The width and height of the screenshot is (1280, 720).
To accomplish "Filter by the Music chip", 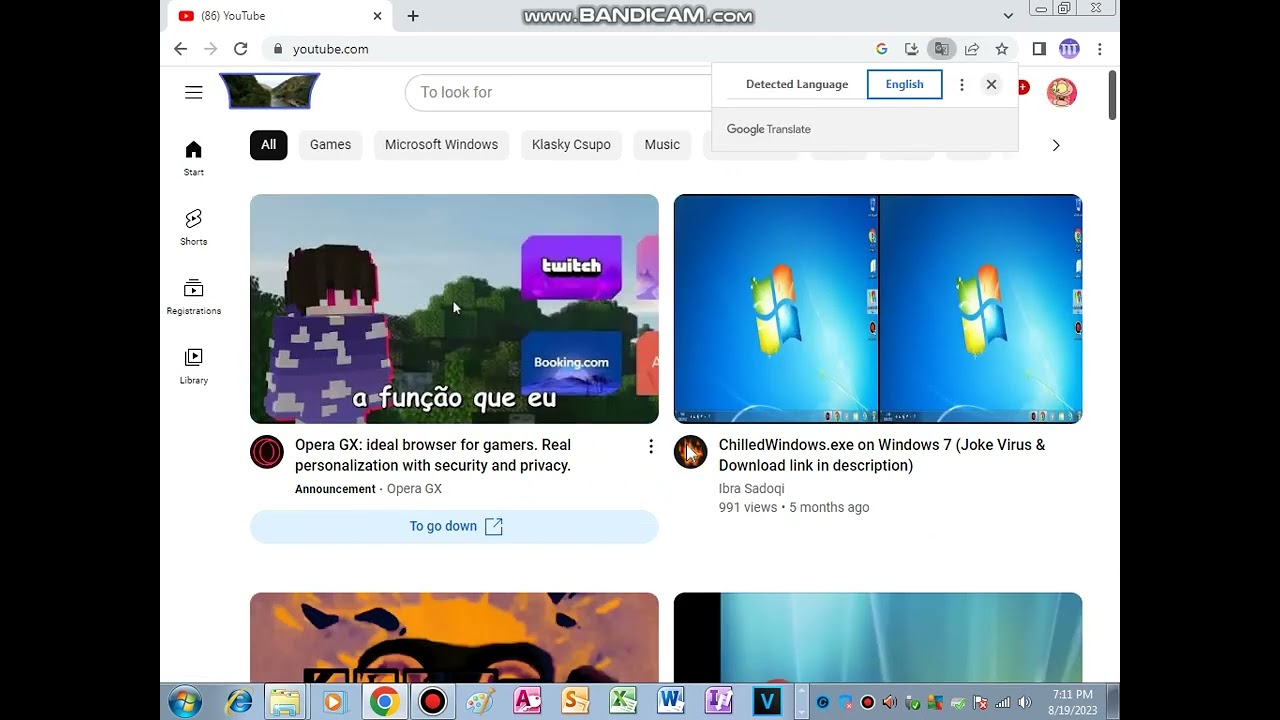I will 662,145.
